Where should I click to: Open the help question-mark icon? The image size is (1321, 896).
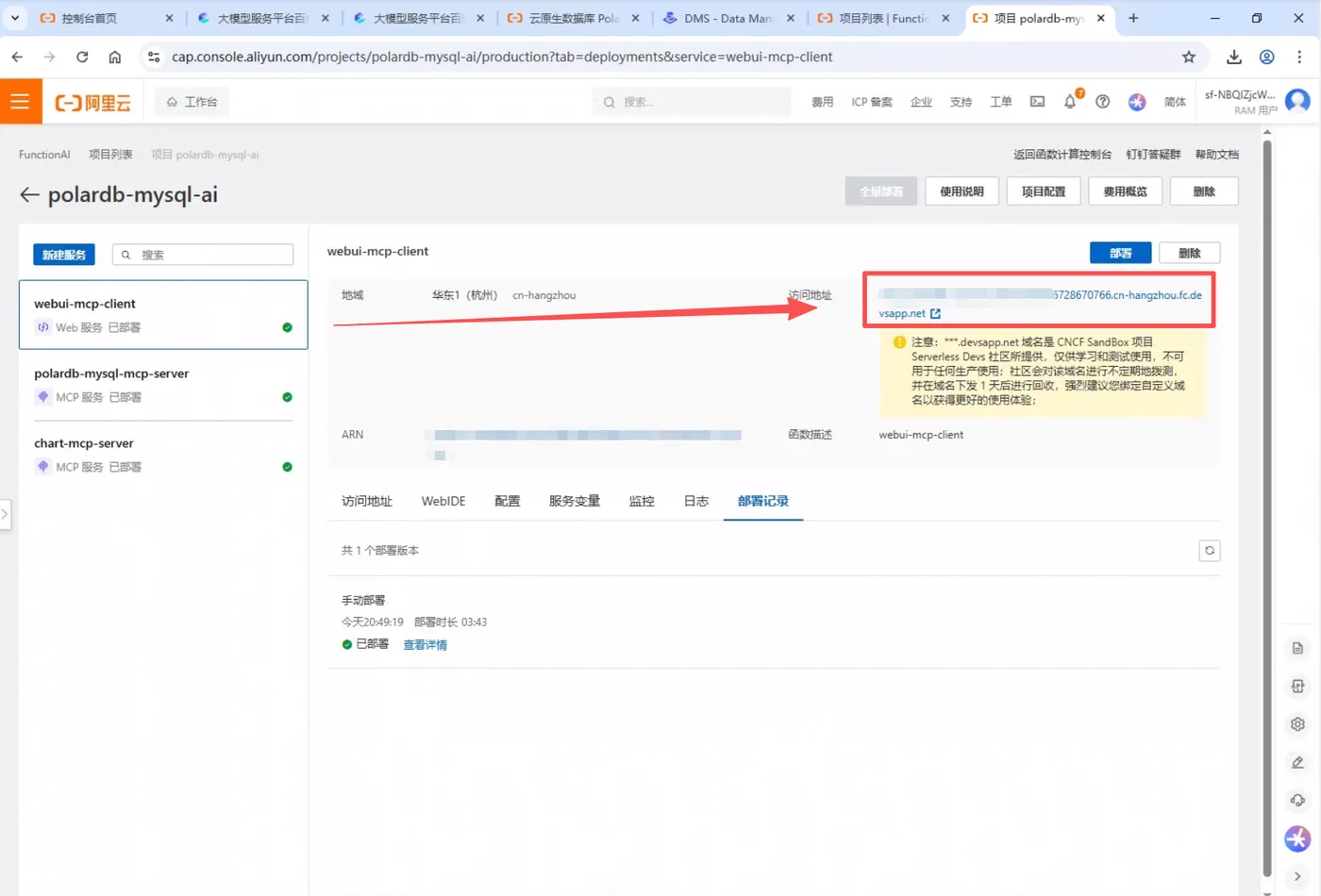[1102, 102]
